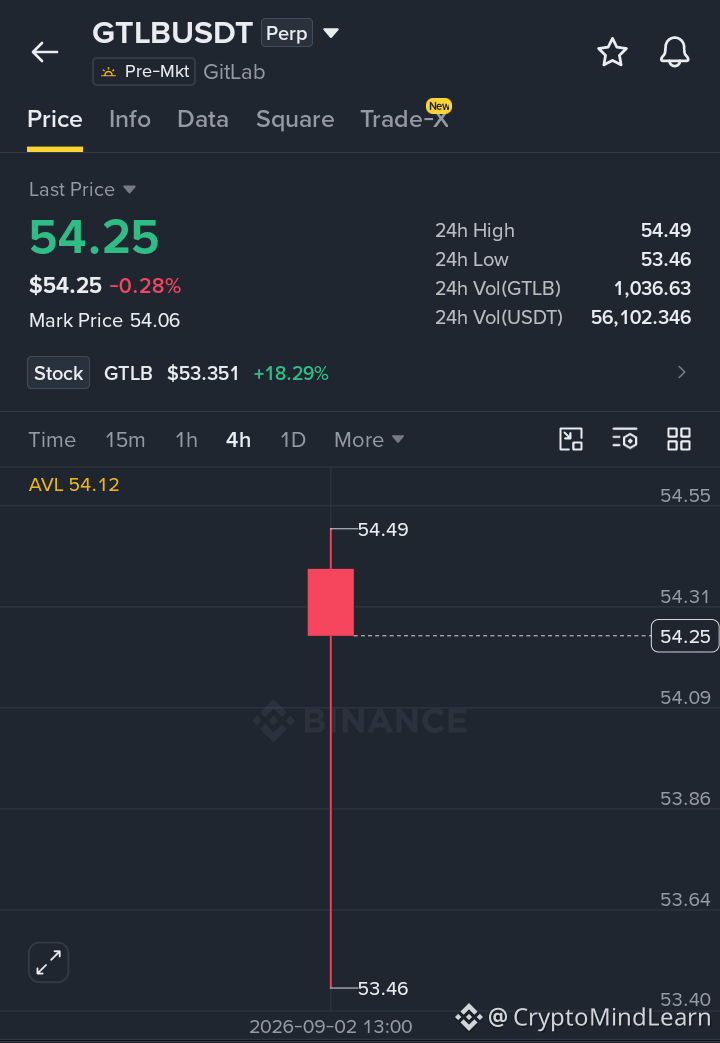
Task: Select the Time chart view
Action: click(52, 440)
